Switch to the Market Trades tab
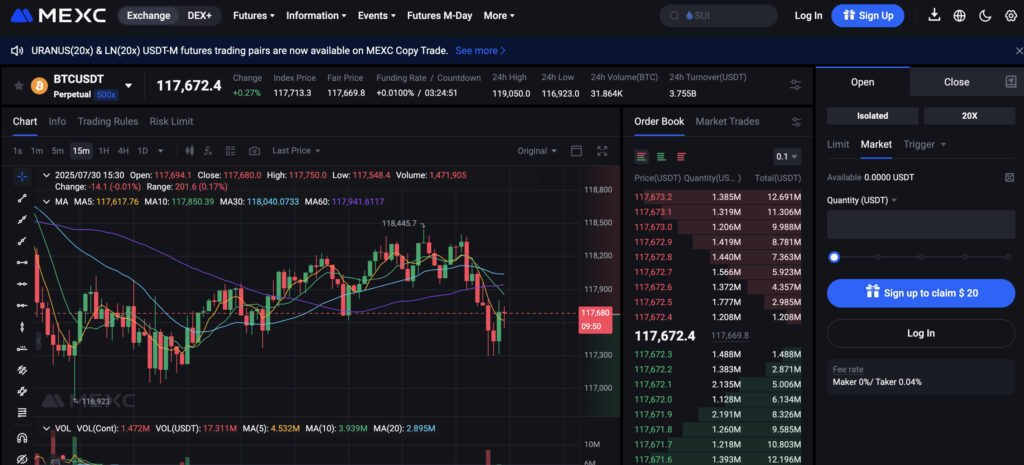Screen dimensions: 1024x465 click(x=727, y=121)
